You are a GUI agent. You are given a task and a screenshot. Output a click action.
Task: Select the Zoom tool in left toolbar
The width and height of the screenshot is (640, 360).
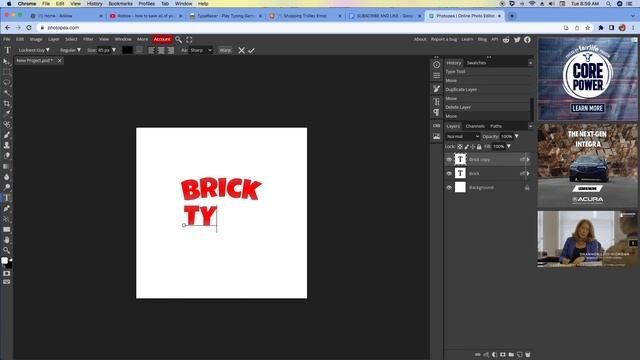[x=7, y=250]
